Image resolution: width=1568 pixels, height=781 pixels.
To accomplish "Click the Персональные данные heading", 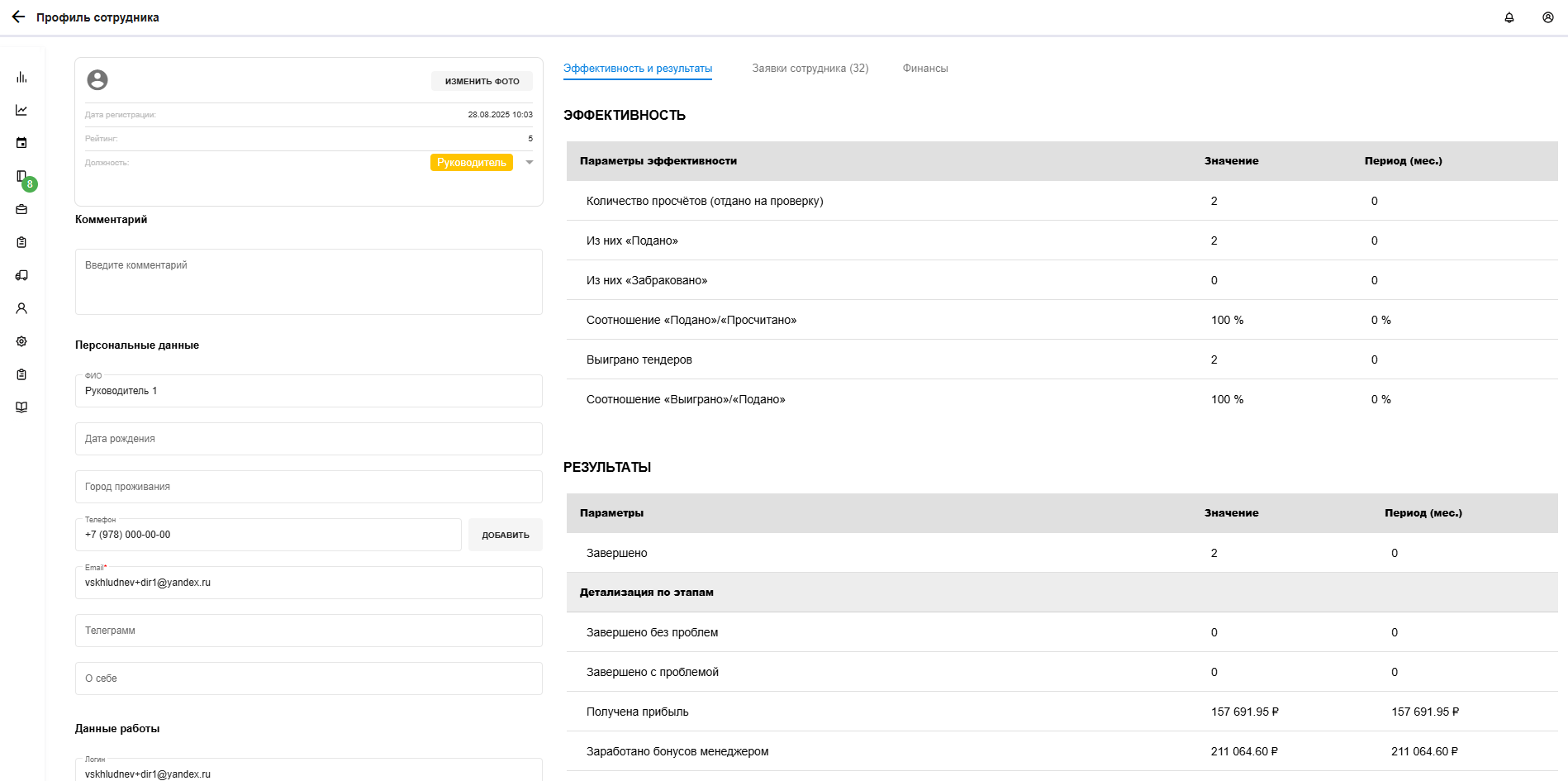I will pos(137,345).
